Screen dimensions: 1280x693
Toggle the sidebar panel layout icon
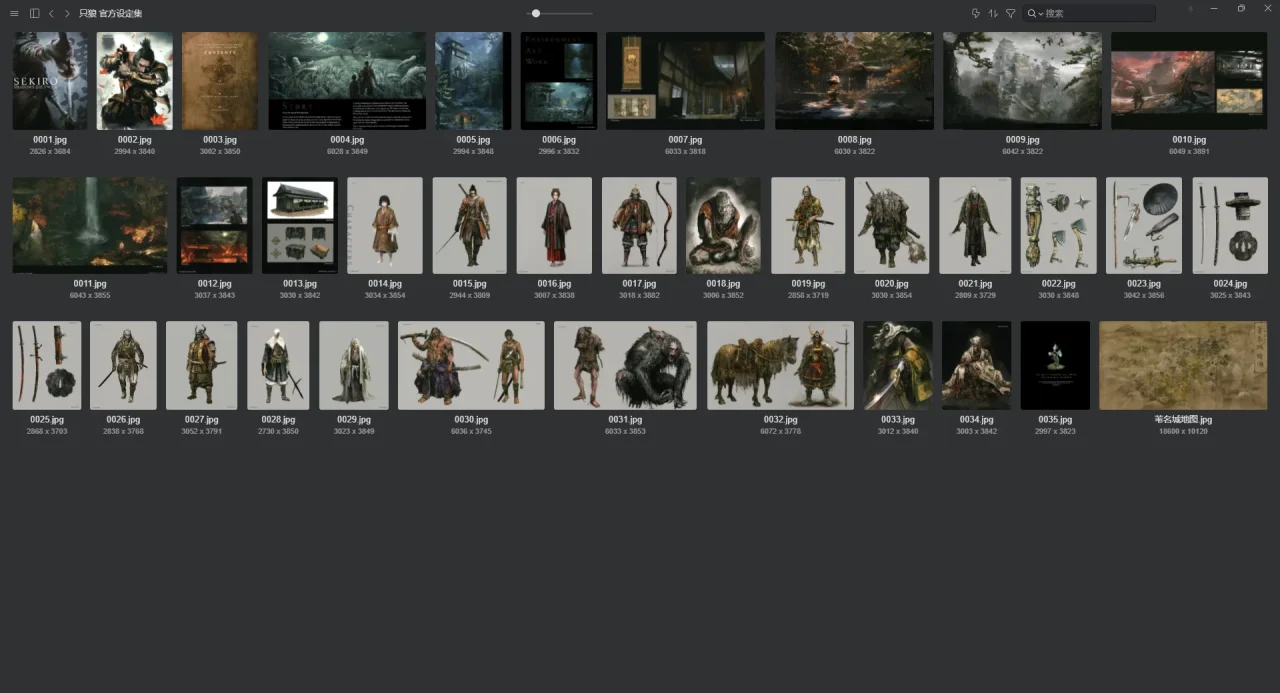coord(35,13)
